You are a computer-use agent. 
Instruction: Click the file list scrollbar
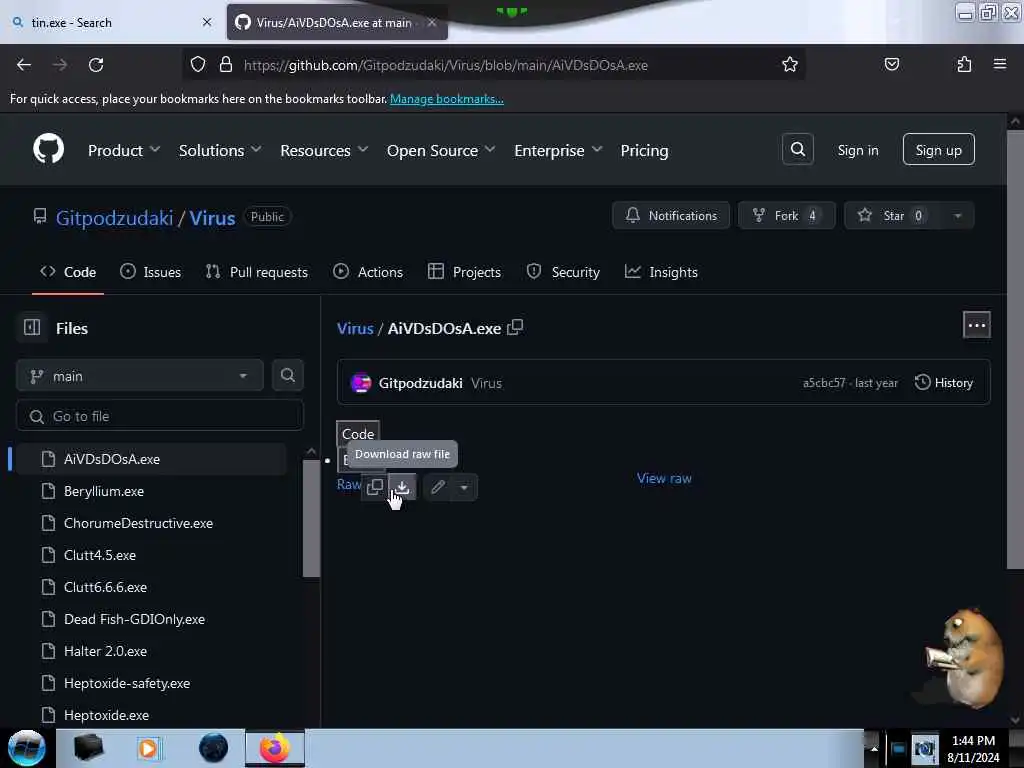point(312,519)
